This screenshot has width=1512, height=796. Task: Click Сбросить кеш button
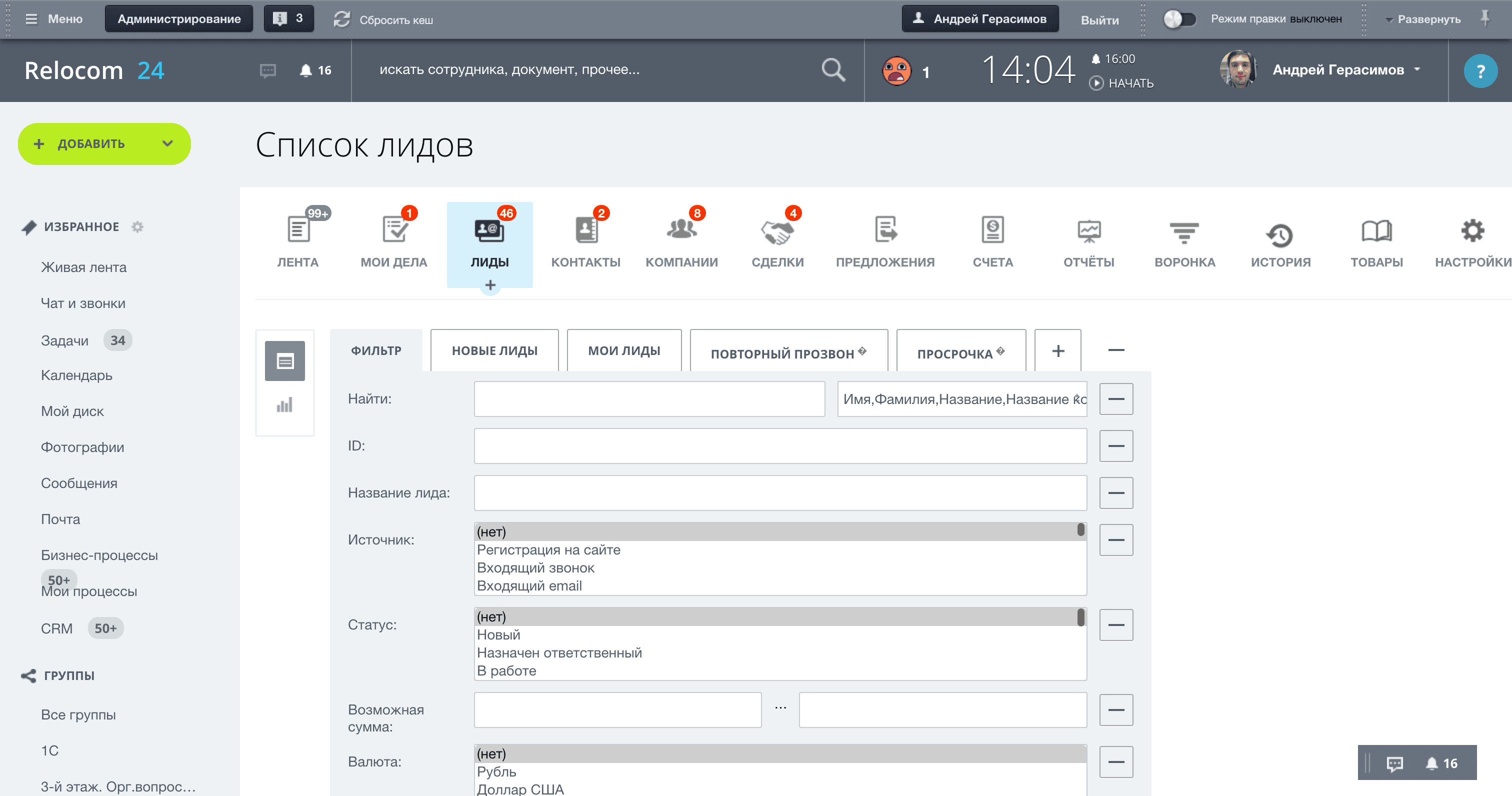pyautogui.click(x=383, y=19)
